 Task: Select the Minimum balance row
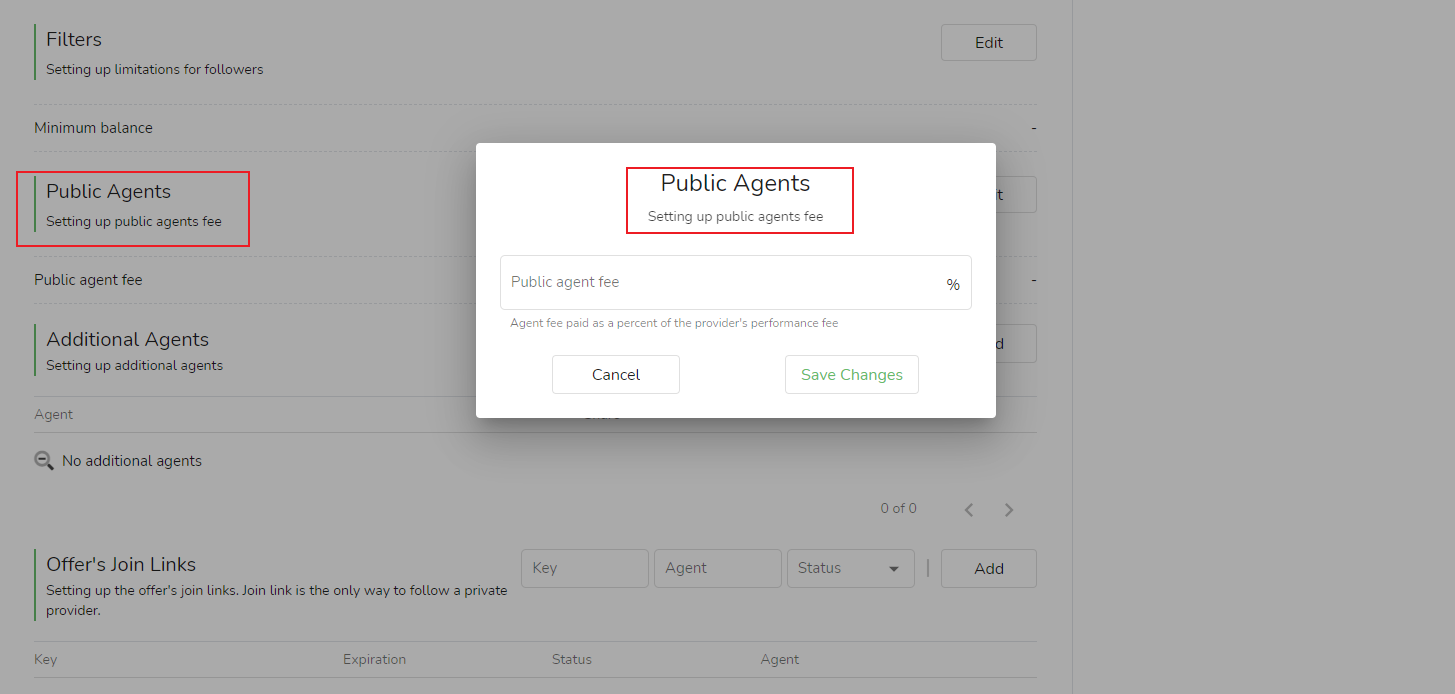(94, 128)
